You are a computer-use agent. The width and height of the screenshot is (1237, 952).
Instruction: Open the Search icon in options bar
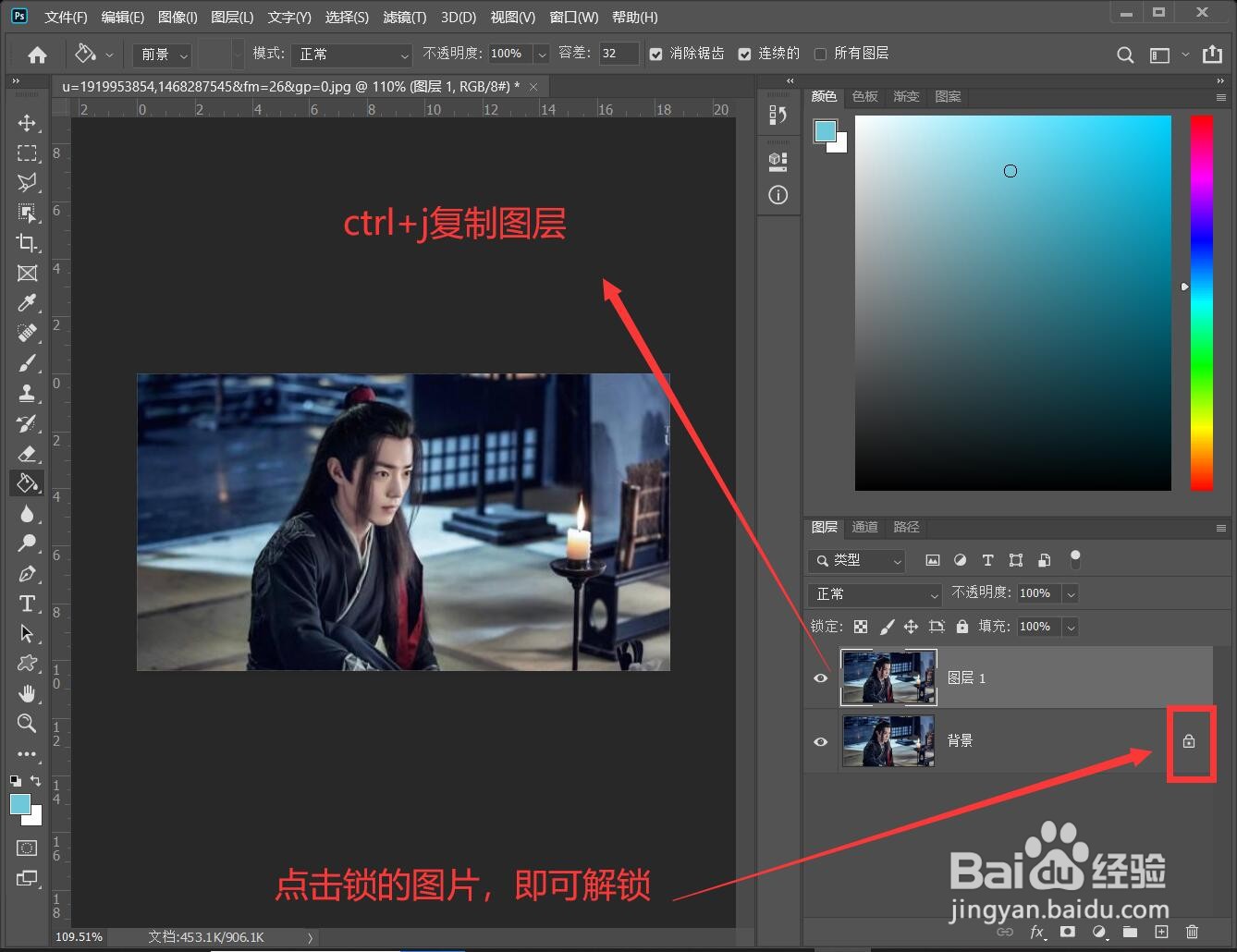(1125, 55)
